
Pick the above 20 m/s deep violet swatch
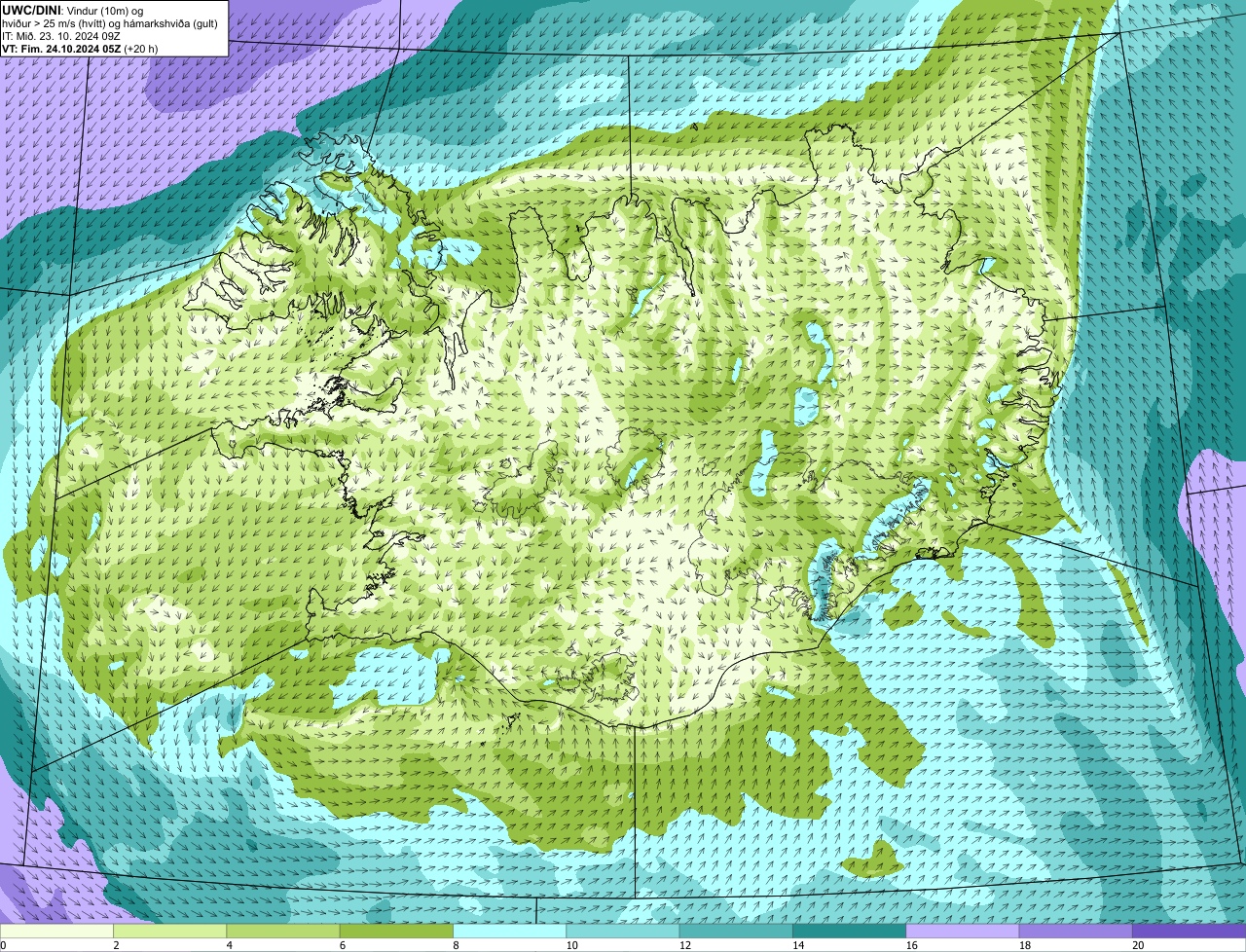pyautogui.click(x=1190, y=931)
